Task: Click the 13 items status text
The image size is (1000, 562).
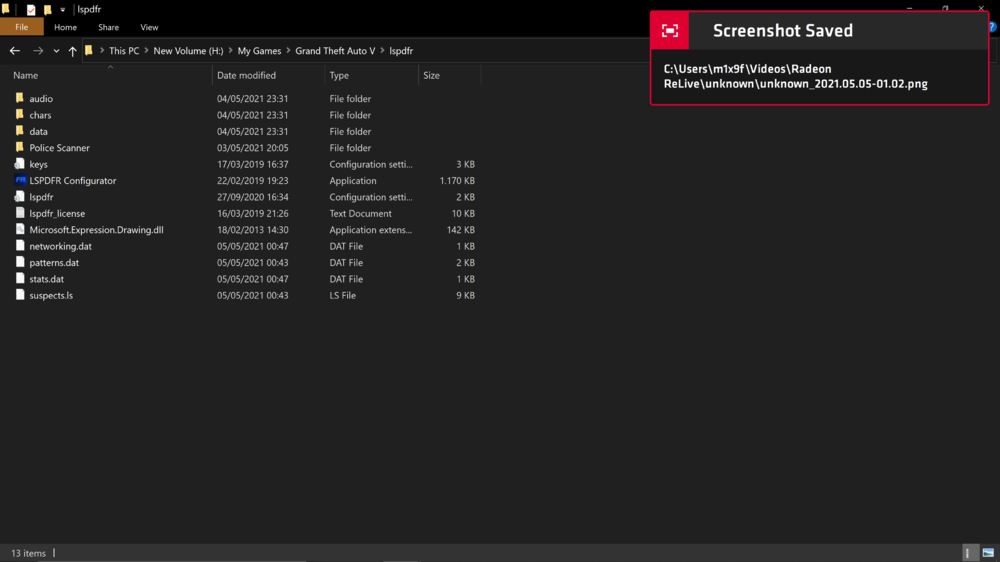Action: click(28, 553)
